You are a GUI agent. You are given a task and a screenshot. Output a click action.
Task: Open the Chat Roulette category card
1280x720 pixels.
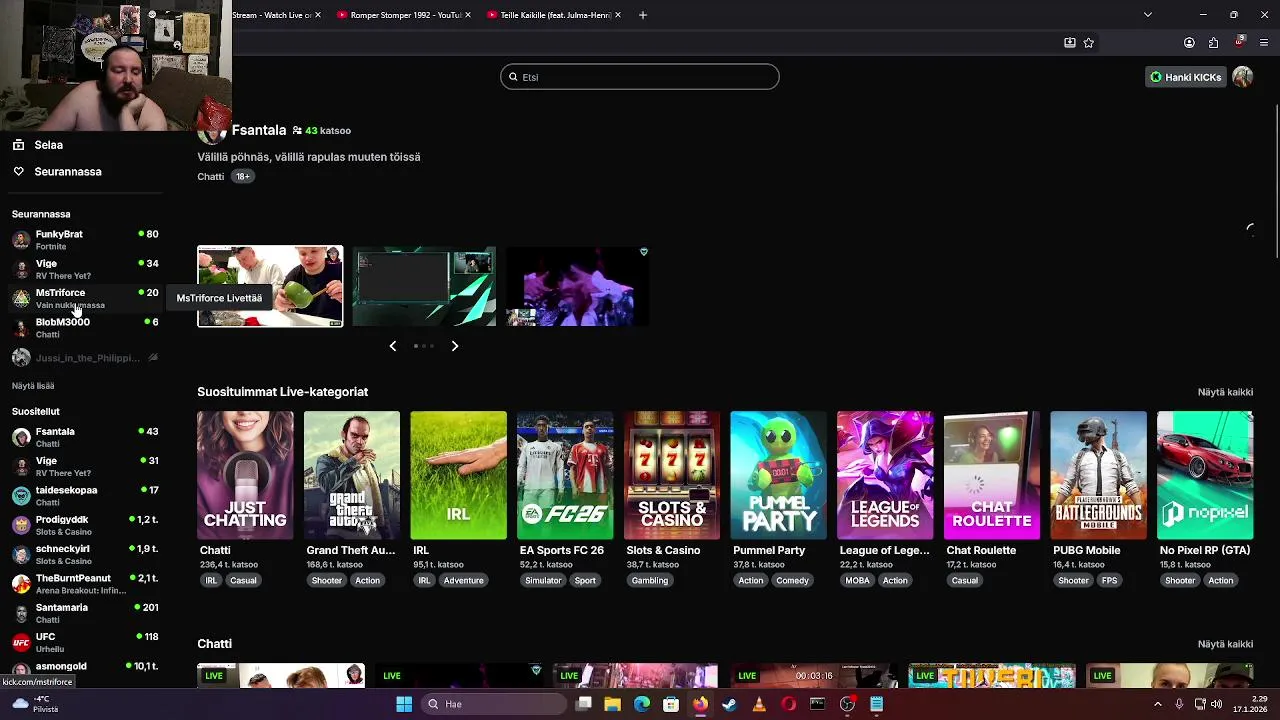click(x=992, y=475)
